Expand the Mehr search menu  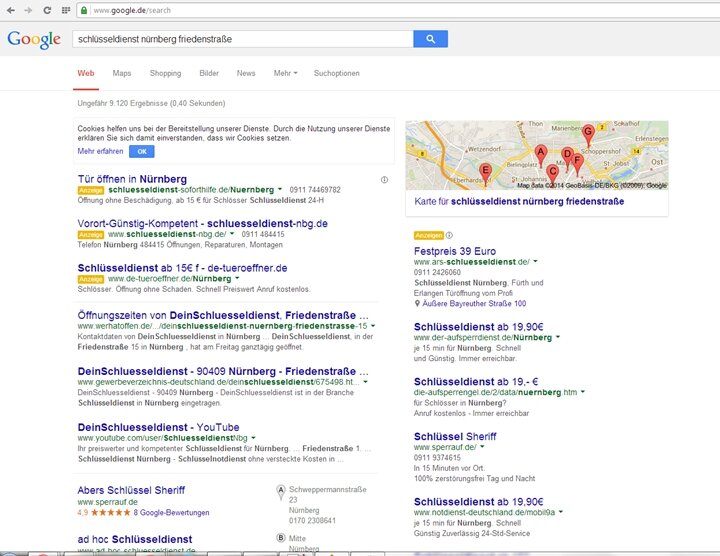coord(285,73)
